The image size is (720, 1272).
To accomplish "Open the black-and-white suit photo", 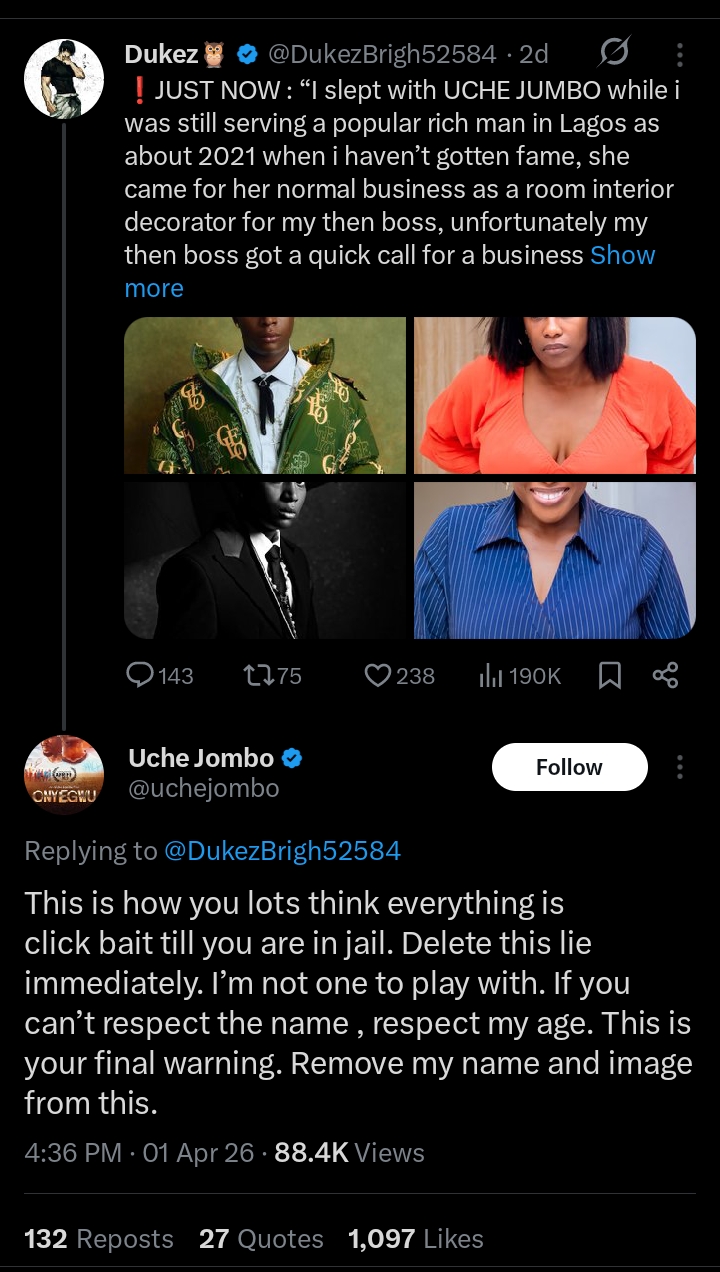I will click(265, 560).
